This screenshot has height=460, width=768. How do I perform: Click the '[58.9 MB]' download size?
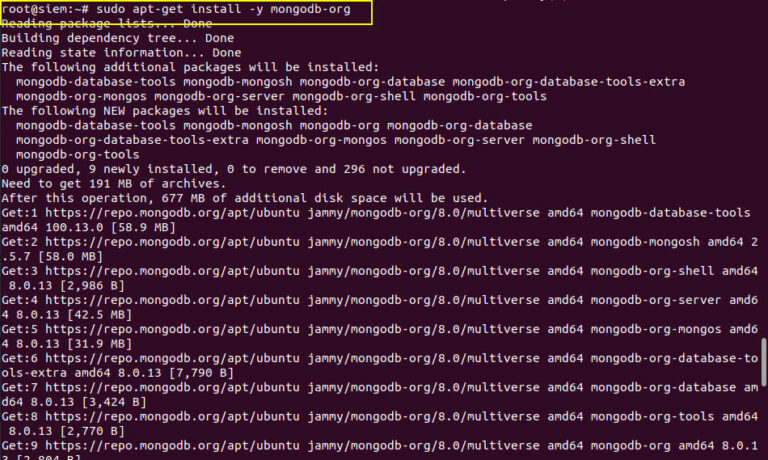pyautogui.click(x=143, y=227)
